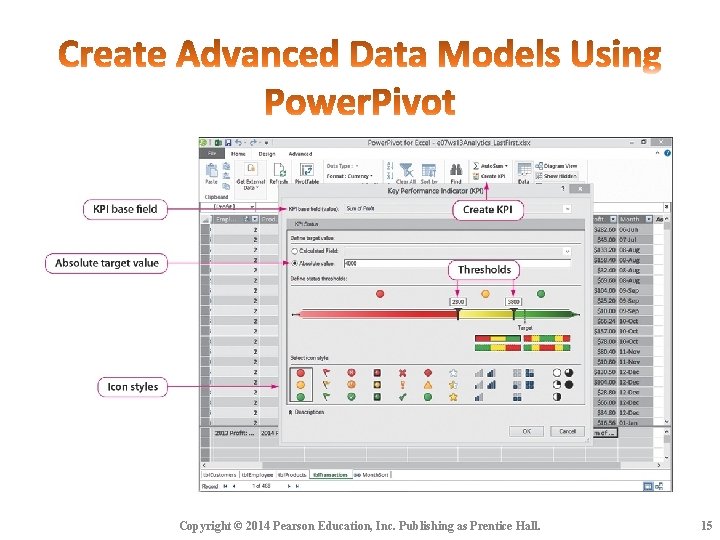This screenshot has height=540, width=720.
Task: Select the diamond, triangle, circle icon style
Action: 428,385
